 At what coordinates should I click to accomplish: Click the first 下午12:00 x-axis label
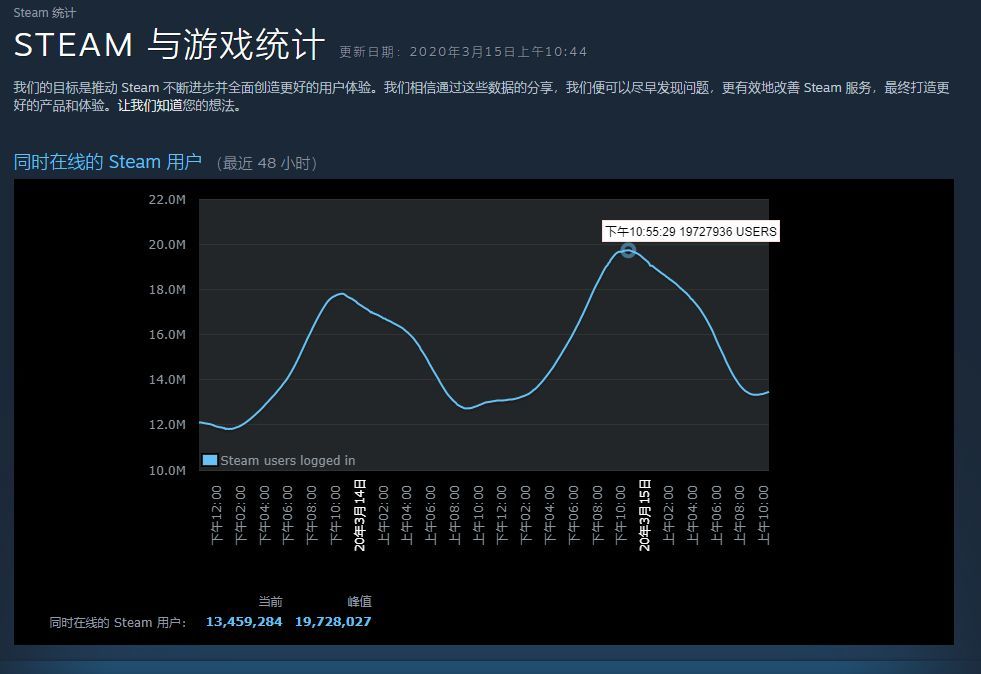pyautogui.click(x=216, y=514)
